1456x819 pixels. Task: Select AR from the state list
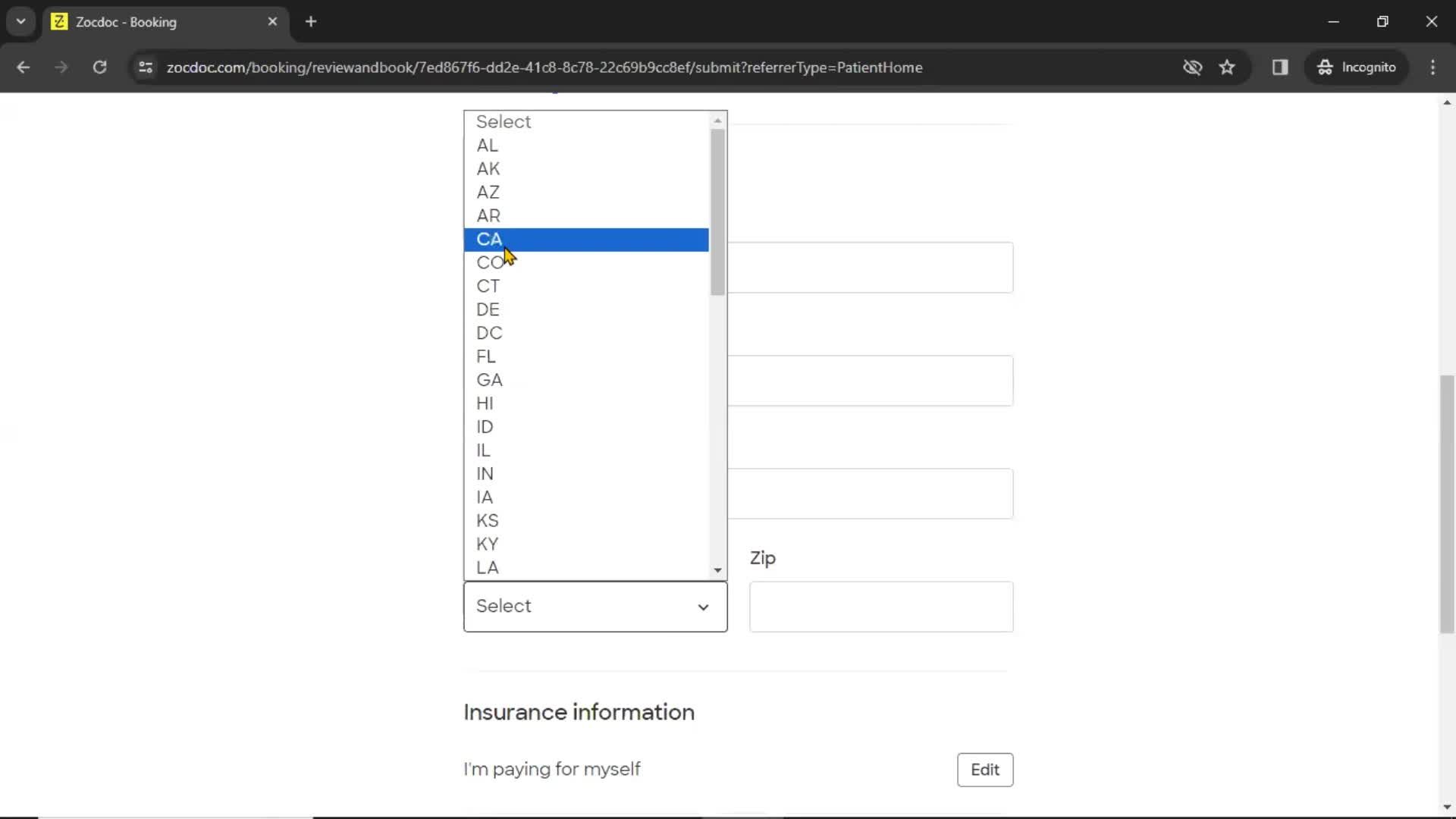[586, 216]
